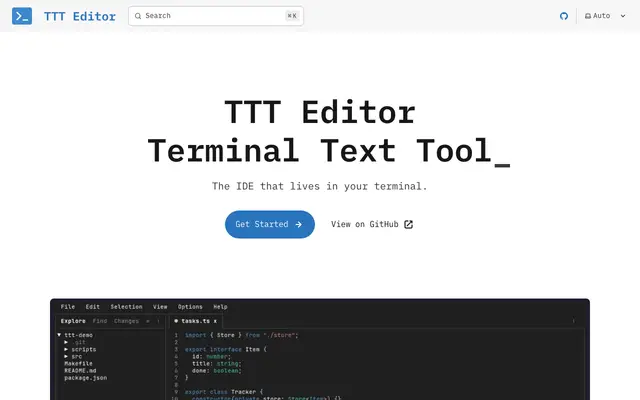Screen dimensions: 640x400
Task: Click the 'title: string;' code line
Action: pyautogui.click(x=217, y=363)
